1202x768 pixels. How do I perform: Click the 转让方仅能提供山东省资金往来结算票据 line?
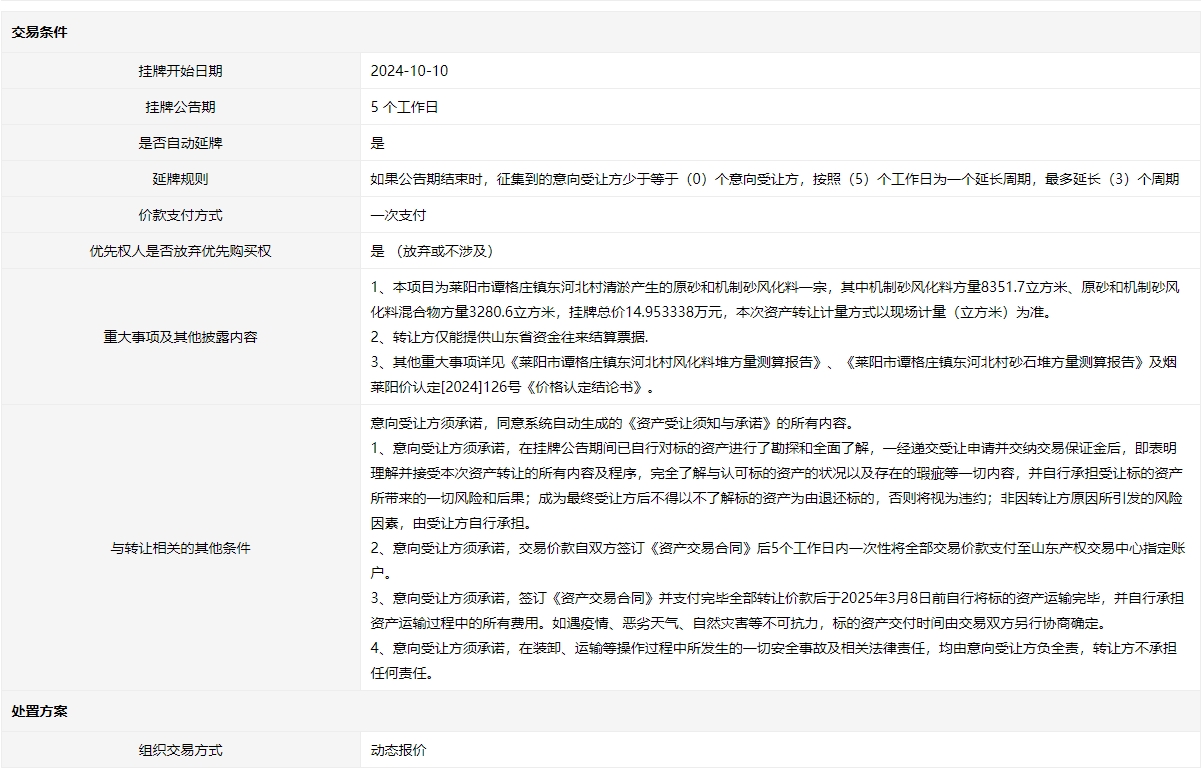tap(509, 337)
